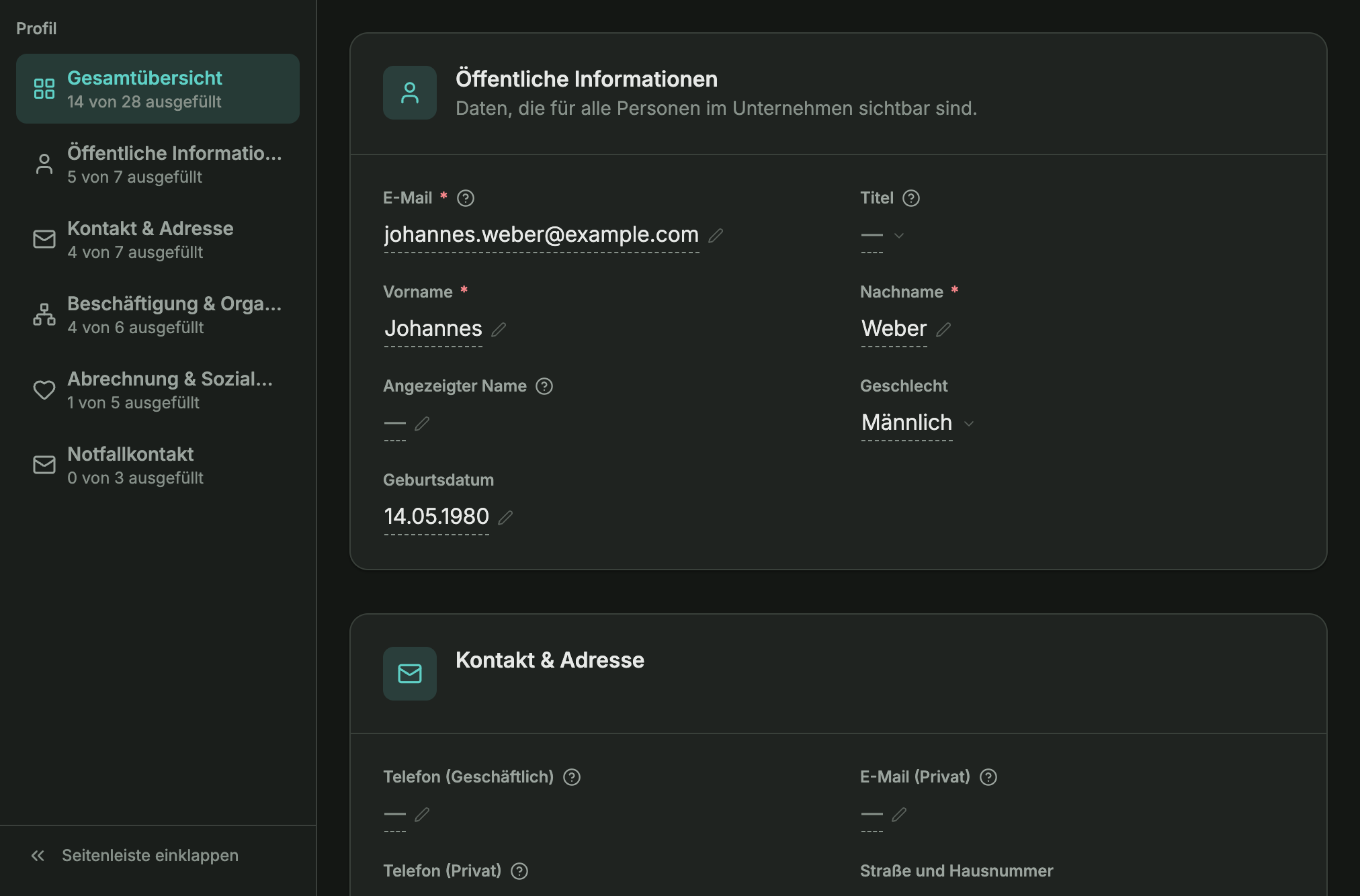Screen dimensions: 1360x896
Task: Edit Angezeigter Name with pencil icon
Action: tap(422, 423)
